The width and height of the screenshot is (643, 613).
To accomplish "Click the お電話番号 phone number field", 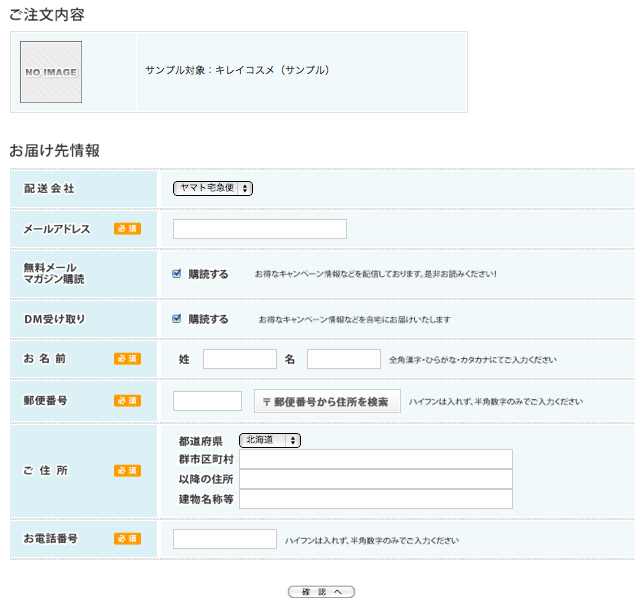I will [x=224, y=539].
